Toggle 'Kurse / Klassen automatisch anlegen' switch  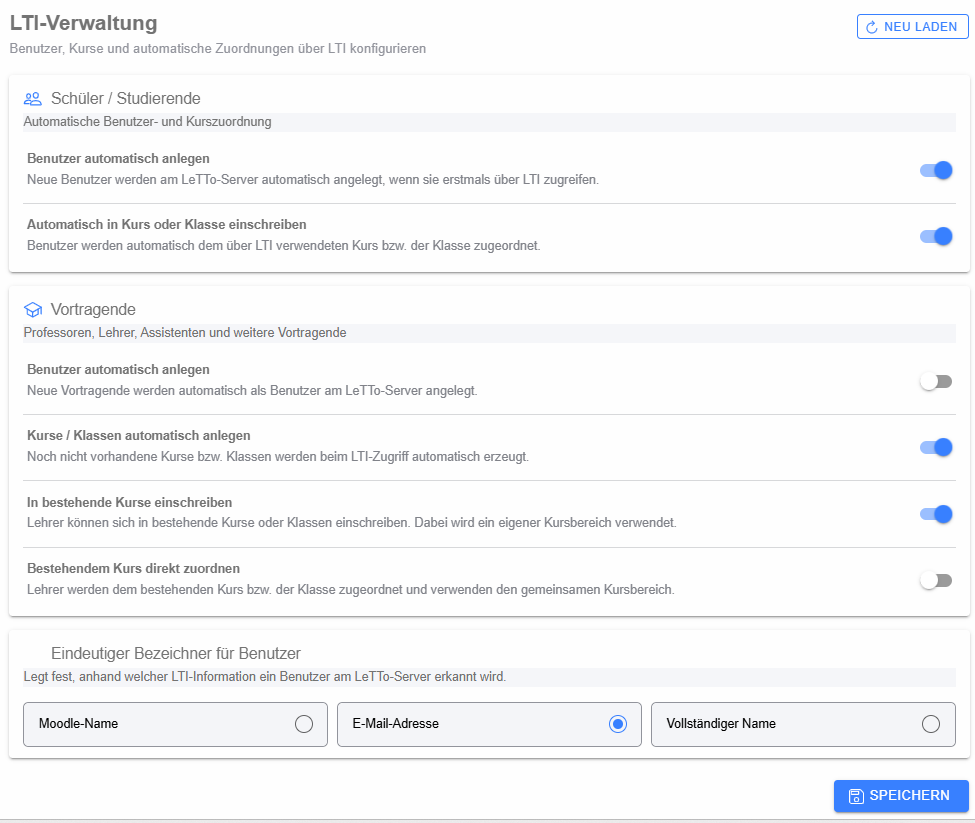point(936,447)
